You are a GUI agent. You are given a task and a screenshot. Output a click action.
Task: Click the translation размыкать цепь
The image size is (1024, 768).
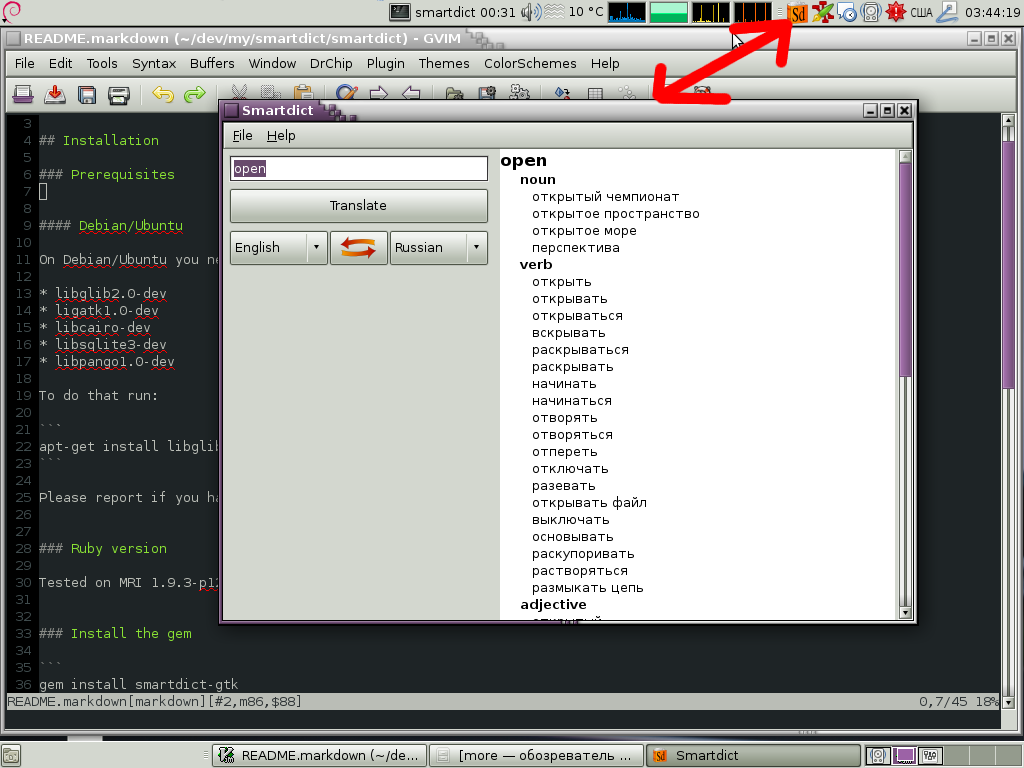[587, 588]
